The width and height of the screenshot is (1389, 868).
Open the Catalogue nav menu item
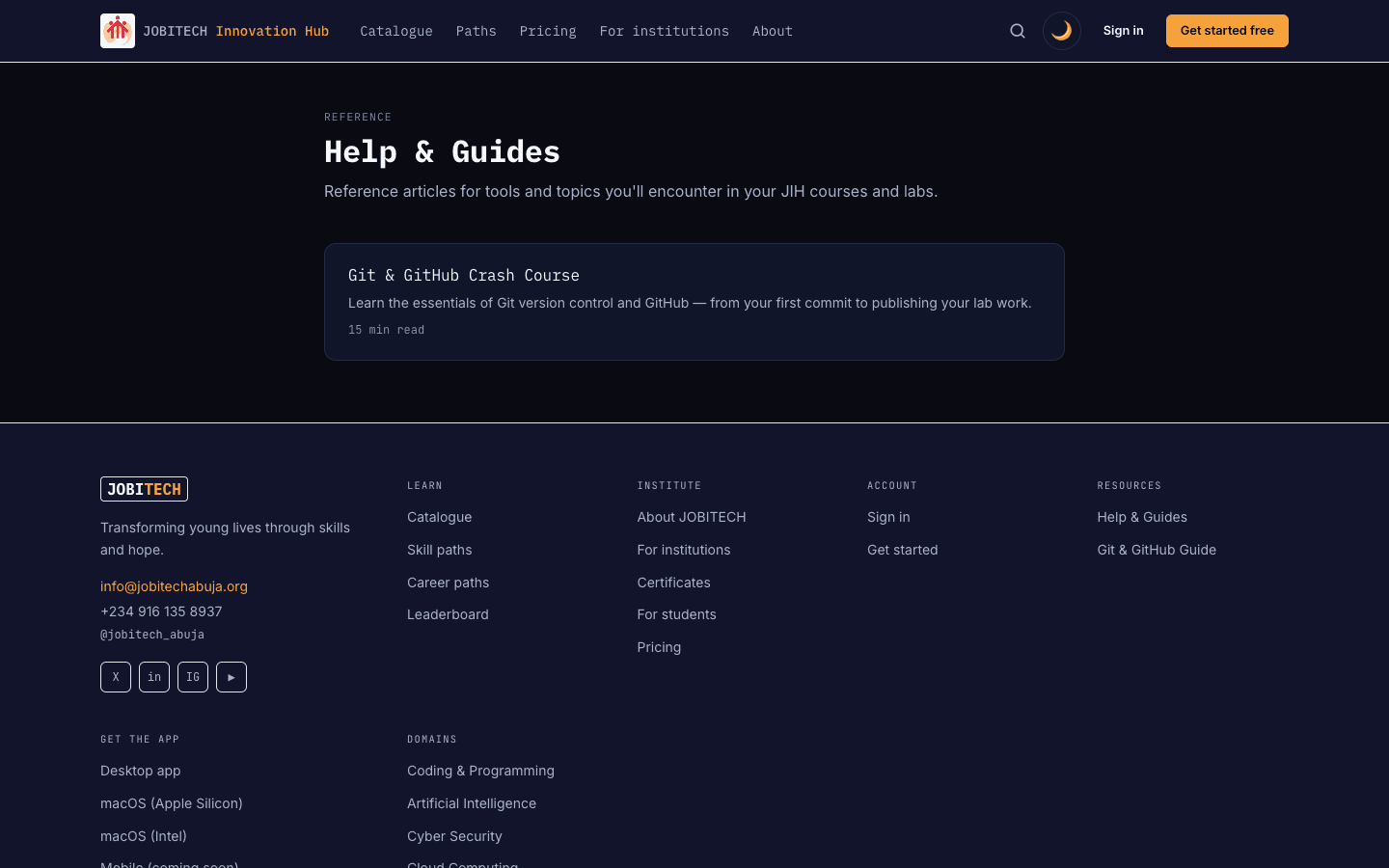pos(396,31)
